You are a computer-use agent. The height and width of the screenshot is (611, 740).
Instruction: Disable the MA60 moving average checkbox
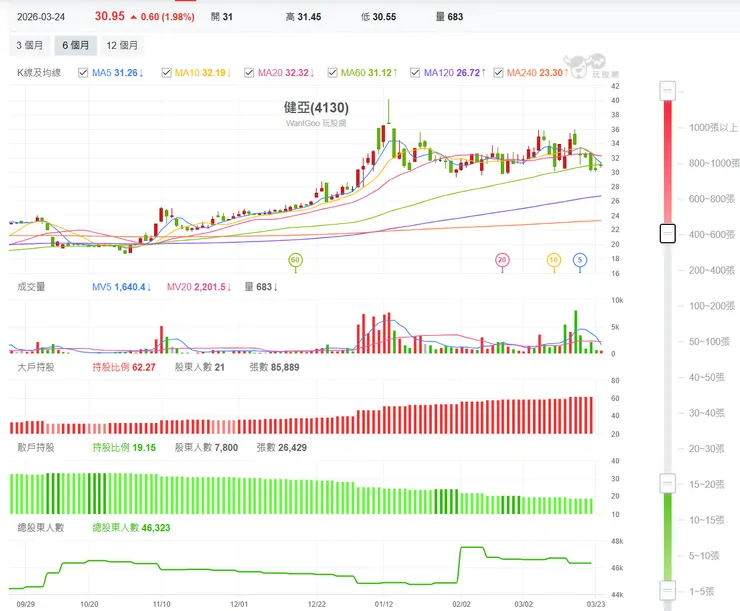point(332,73)
